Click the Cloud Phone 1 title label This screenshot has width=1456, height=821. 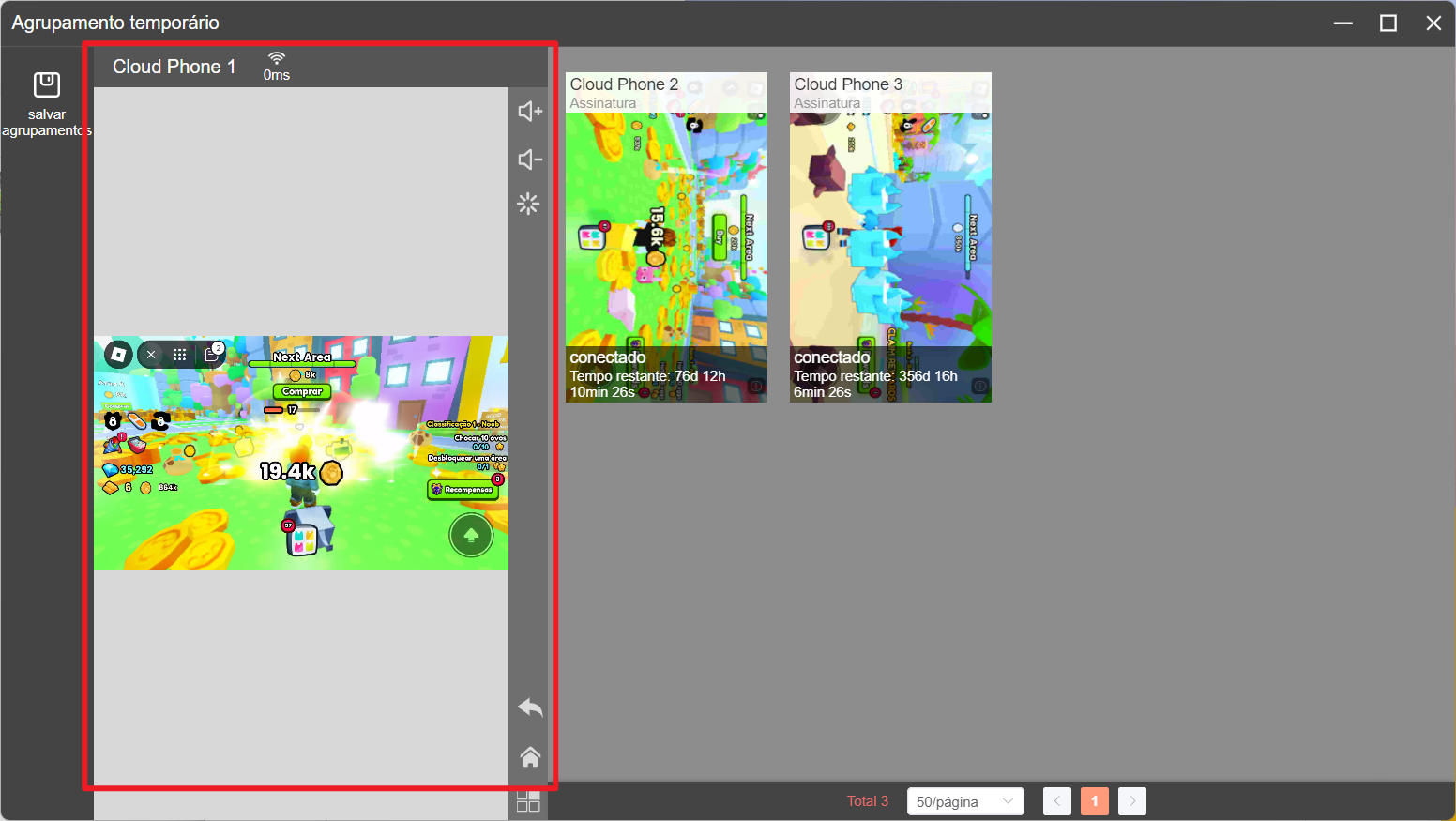click(174, 67)
